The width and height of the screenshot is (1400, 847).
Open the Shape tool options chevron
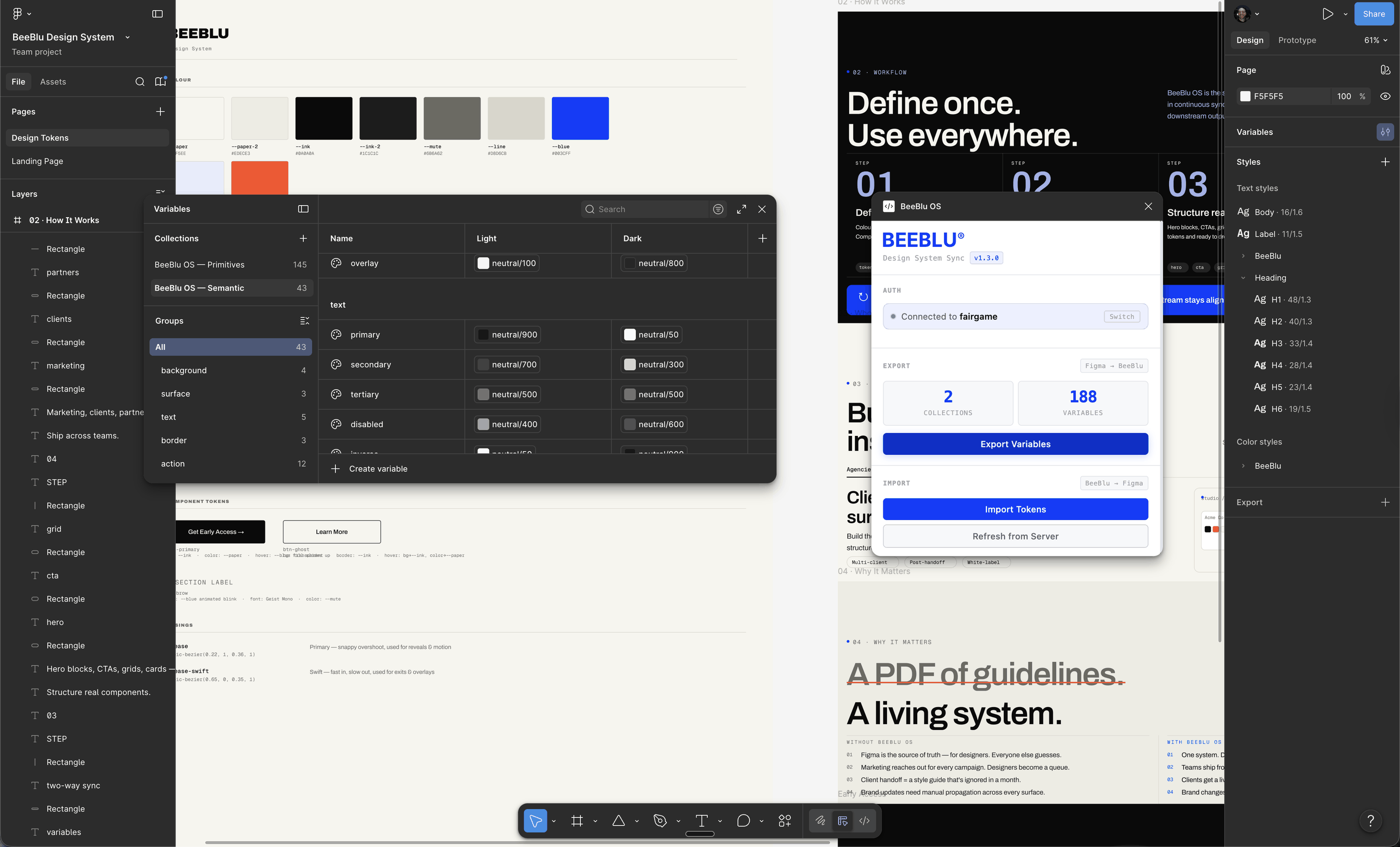[x=636, y=821]
